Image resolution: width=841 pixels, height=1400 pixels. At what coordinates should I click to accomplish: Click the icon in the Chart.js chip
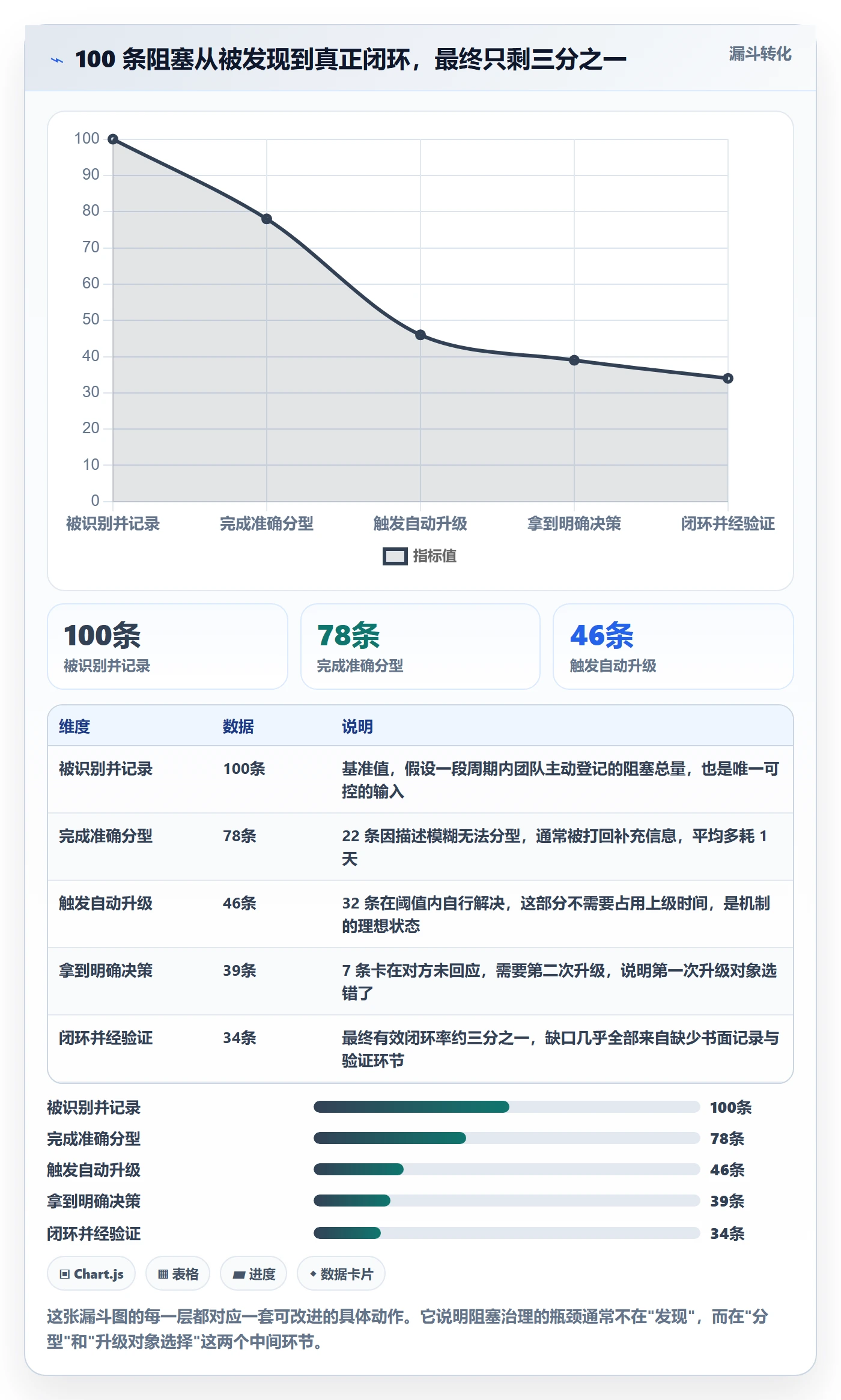[65, 1274]
